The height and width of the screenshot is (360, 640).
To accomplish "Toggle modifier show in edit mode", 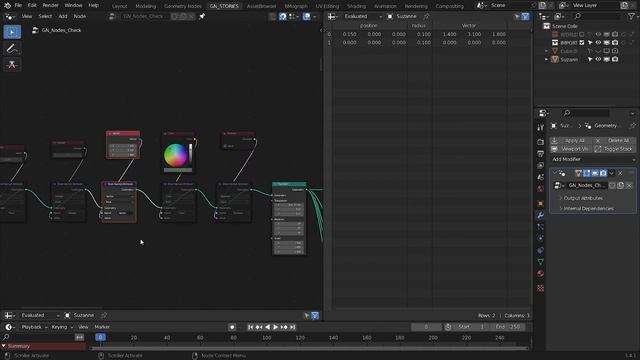I will [x=587, y=173].
